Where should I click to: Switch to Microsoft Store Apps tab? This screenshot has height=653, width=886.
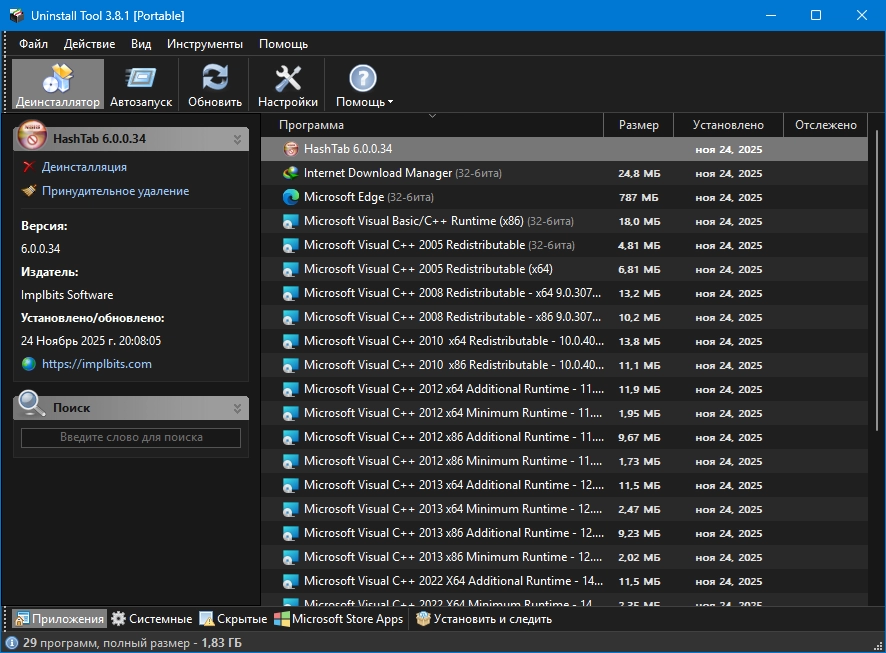pyautogui.click(x=339, y=619)
